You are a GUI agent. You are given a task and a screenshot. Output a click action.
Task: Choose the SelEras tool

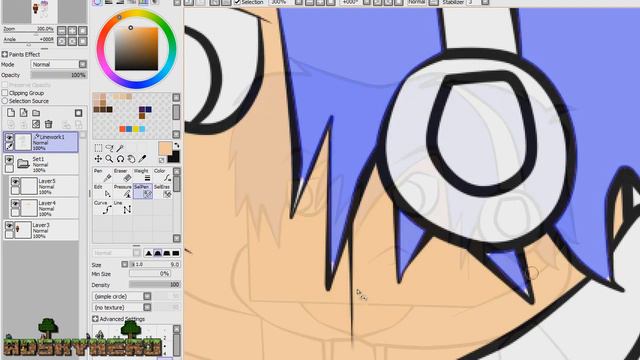coord(163,191)
